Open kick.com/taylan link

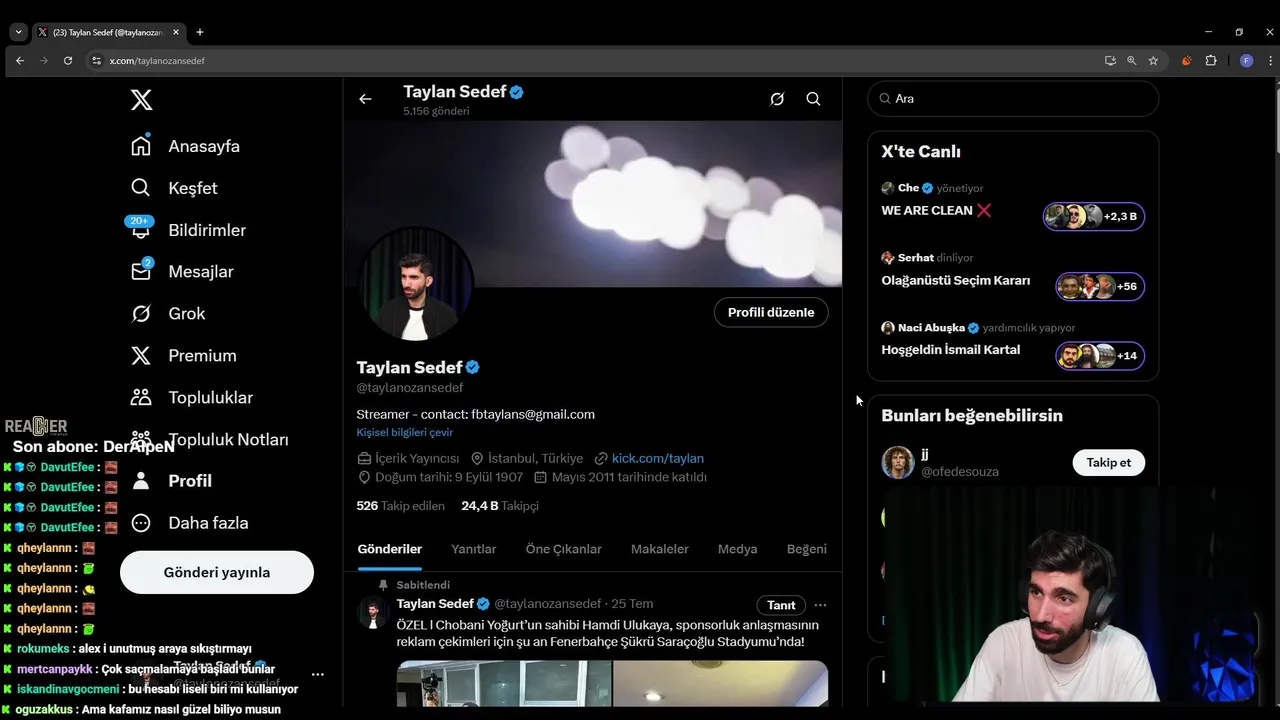tap(658, 458)
